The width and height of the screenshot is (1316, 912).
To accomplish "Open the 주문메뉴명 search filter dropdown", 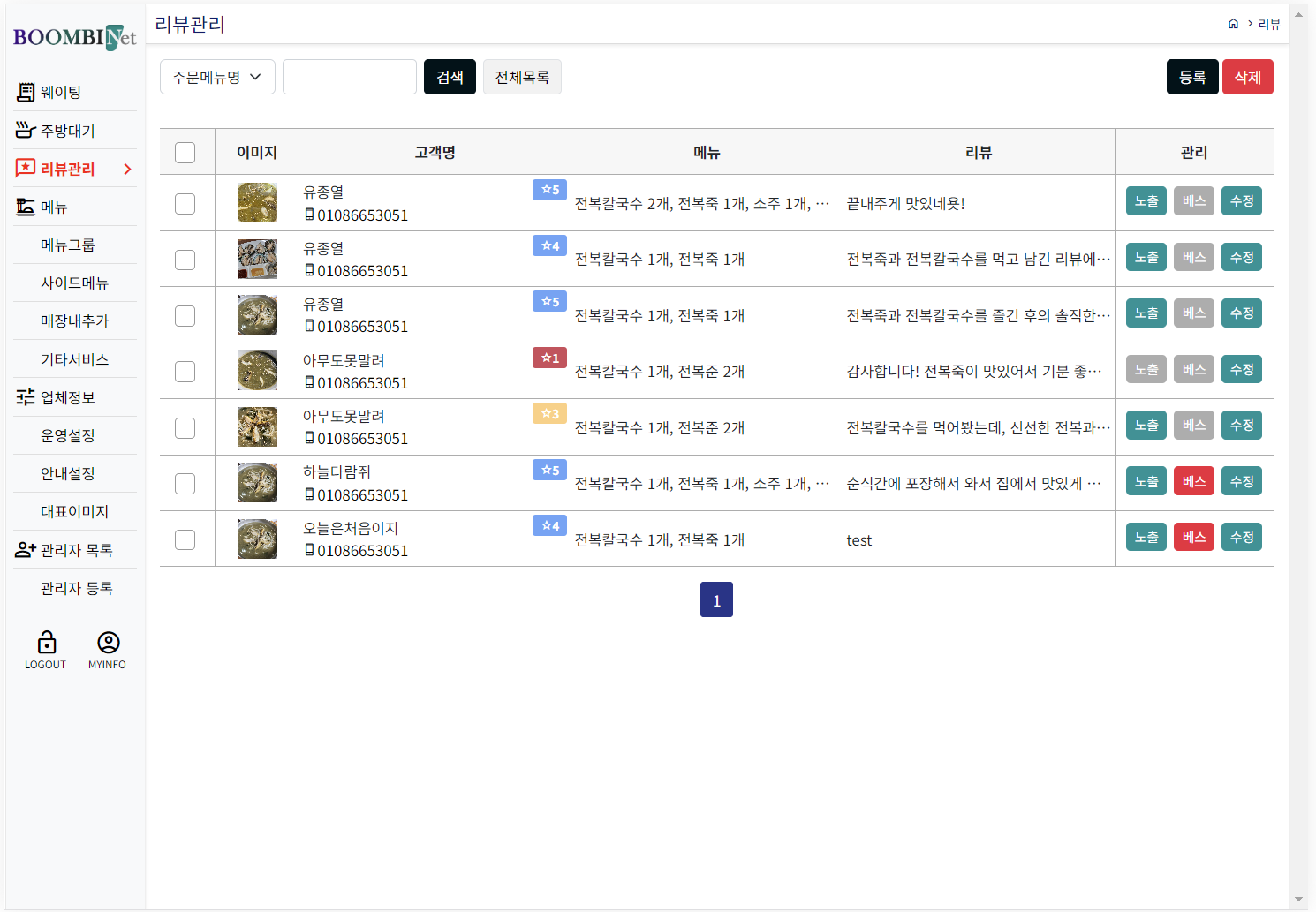I will [217, 77].
